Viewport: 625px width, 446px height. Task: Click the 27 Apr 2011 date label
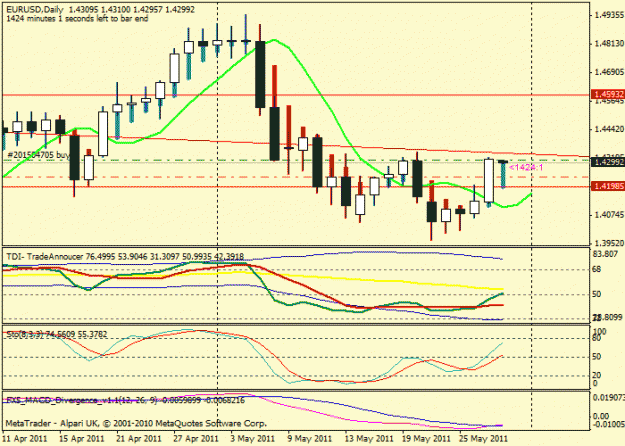(x=196, y=439)
